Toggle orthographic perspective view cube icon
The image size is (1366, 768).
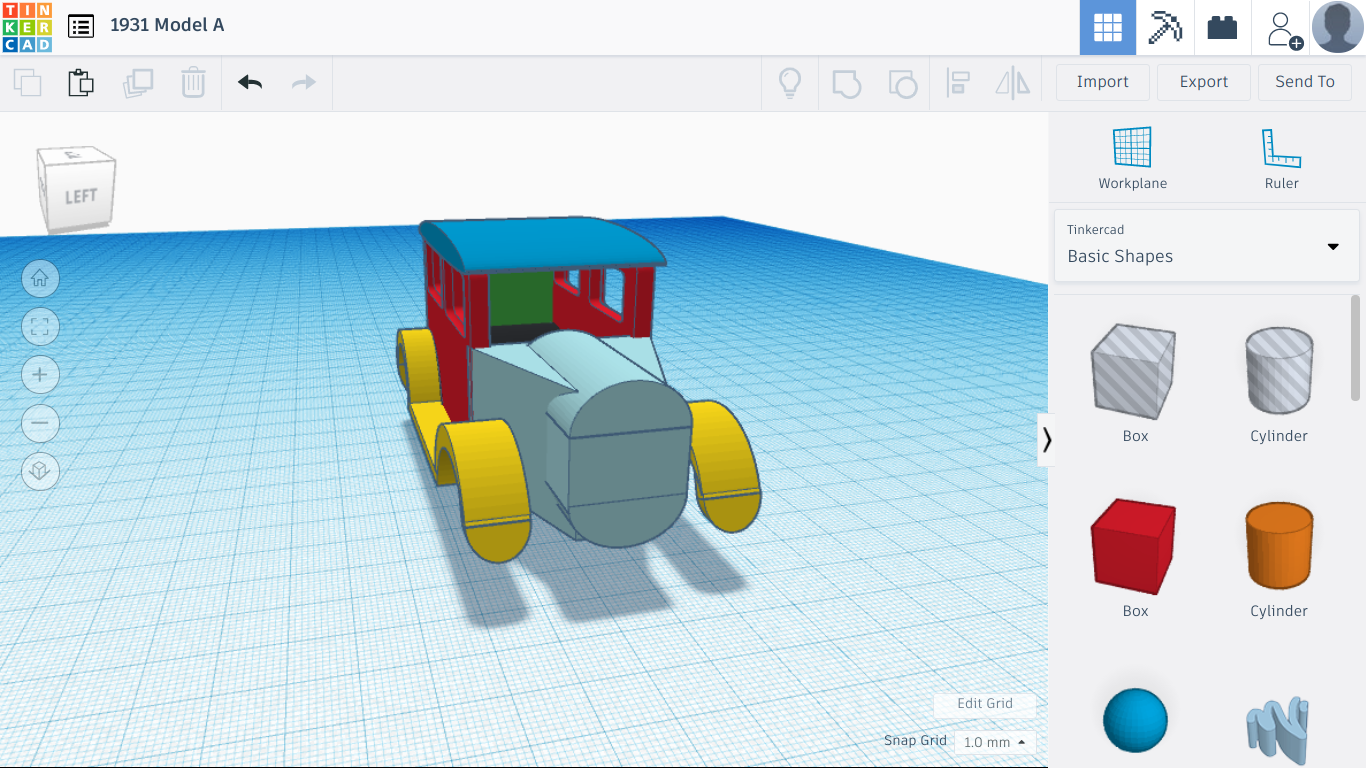[40, 470]
